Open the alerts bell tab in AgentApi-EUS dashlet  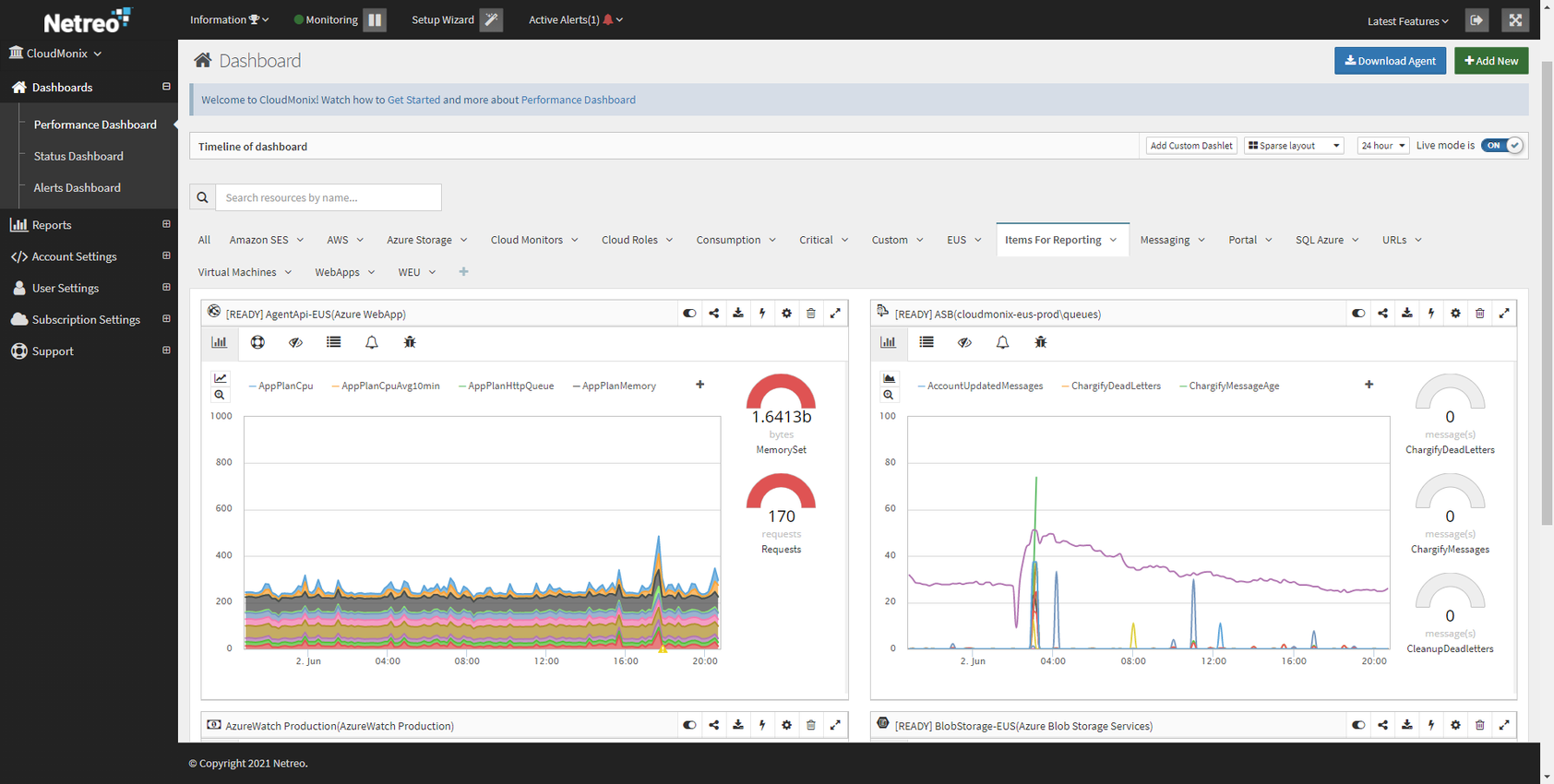pos(372,342)
